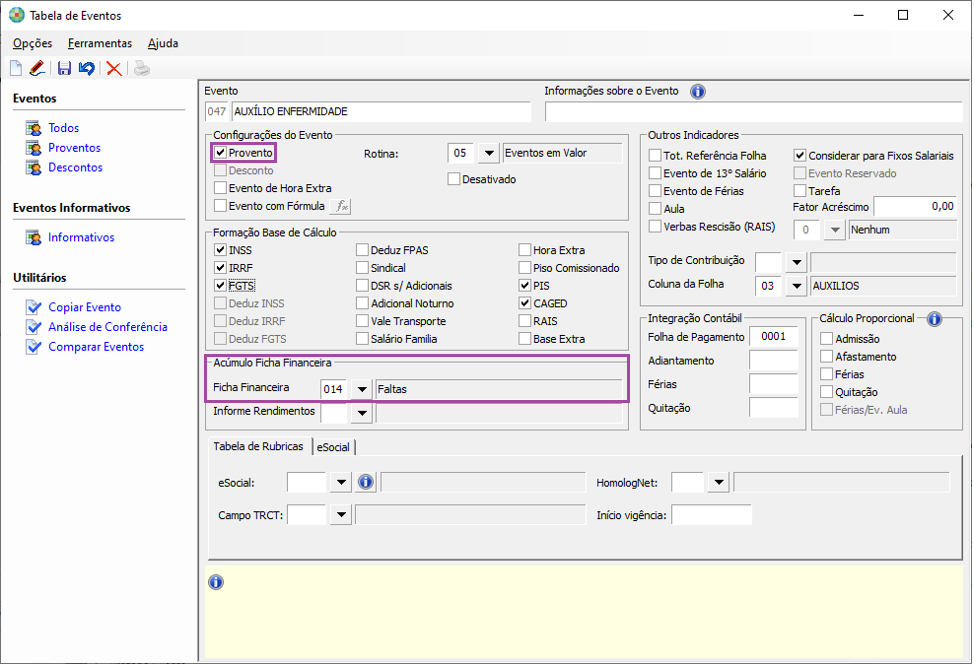Click the Edit pencil toolbar icon
The height and width of the screenshot is (666, 974).
37,68
